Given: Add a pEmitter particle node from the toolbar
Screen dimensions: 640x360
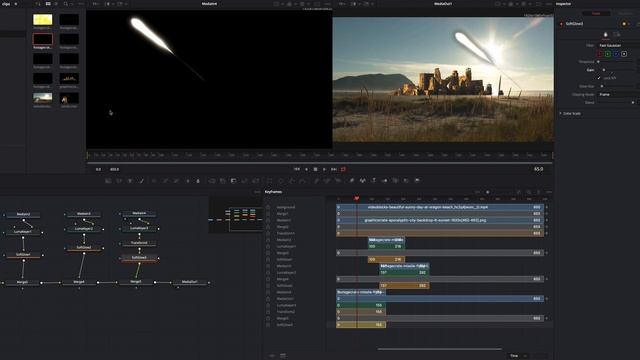Looking at the screenshot, I should coord(316,180).
